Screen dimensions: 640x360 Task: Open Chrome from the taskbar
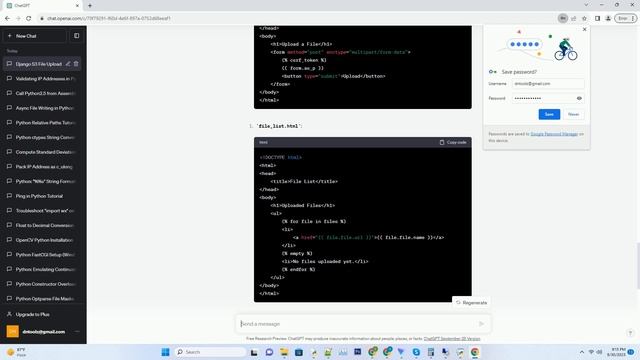pos(475,352)
